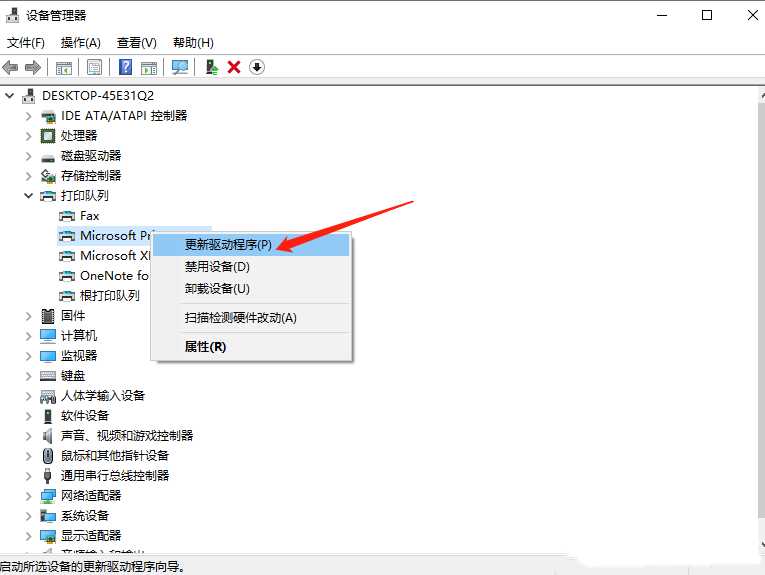Image resolution: width=765 pixels, height=575 pixels.
Task: Collapse the DESKTOP-45E31Q2 root node
Action: click(10, 96)
